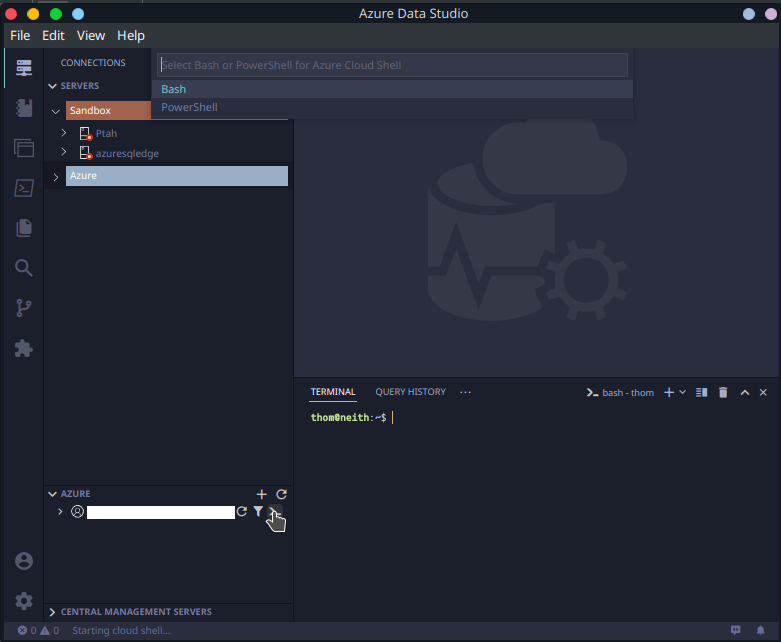Collapse the AZURE section

(x=52, y=494)
